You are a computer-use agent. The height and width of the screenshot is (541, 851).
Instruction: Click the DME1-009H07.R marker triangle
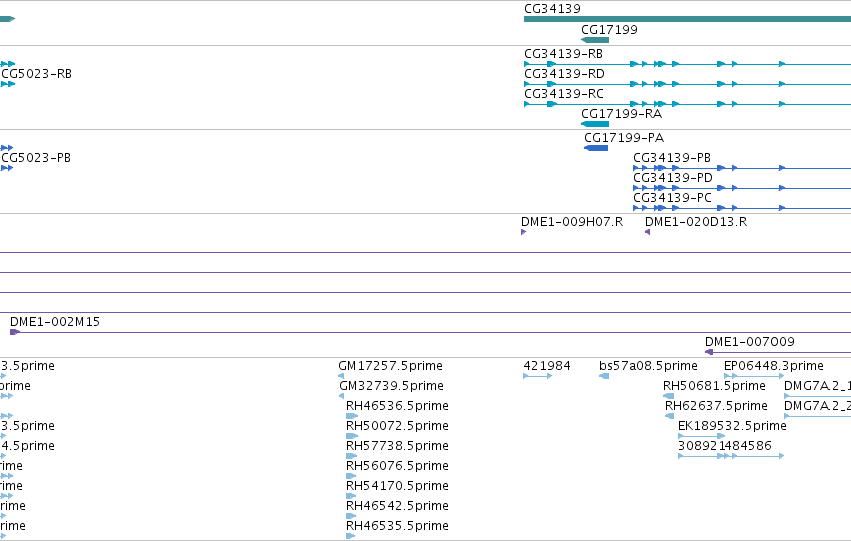point(523,232)
